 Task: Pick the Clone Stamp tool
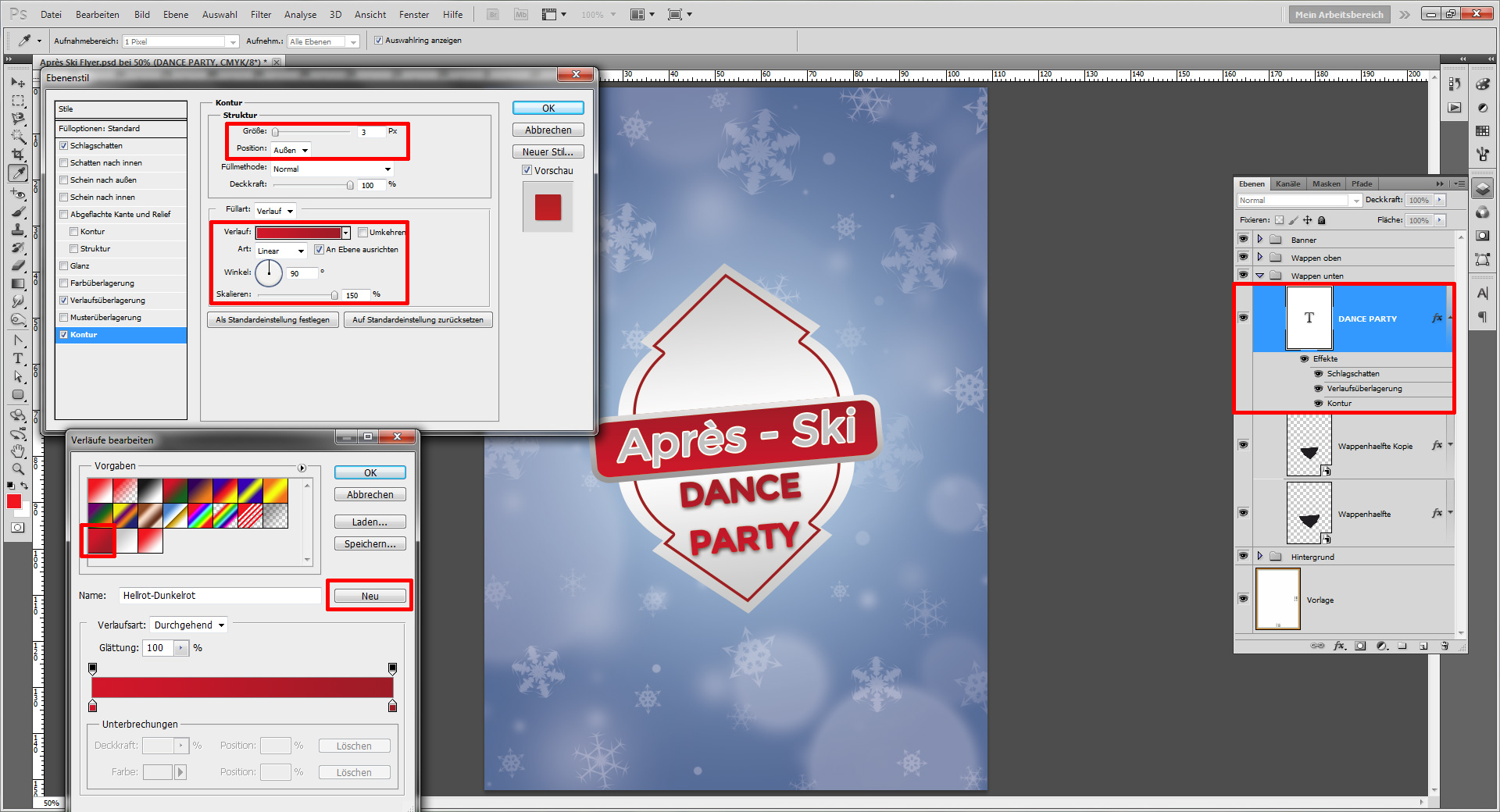click(x=18, y=230)
